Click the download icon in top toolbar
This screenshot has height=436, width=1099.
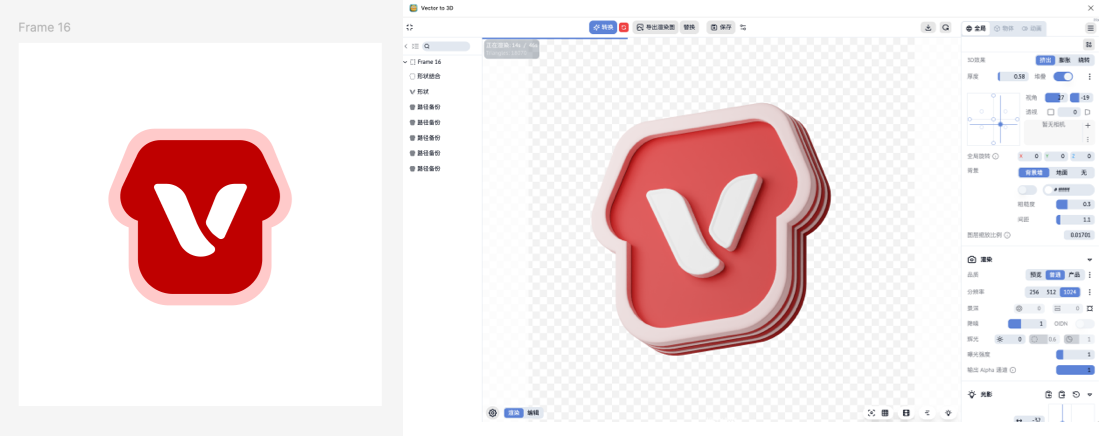tap(928, 27)
